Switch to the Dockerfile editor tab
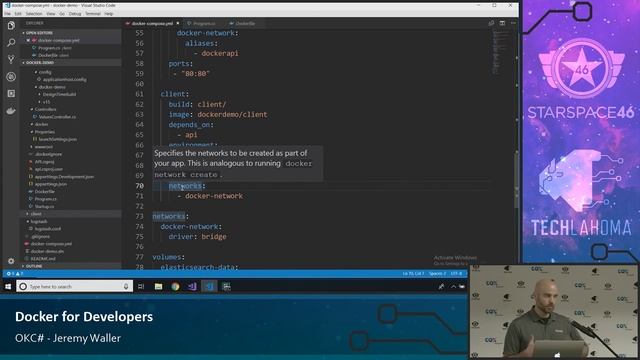This screenshot has width=640, height=360. click(244, 23)
